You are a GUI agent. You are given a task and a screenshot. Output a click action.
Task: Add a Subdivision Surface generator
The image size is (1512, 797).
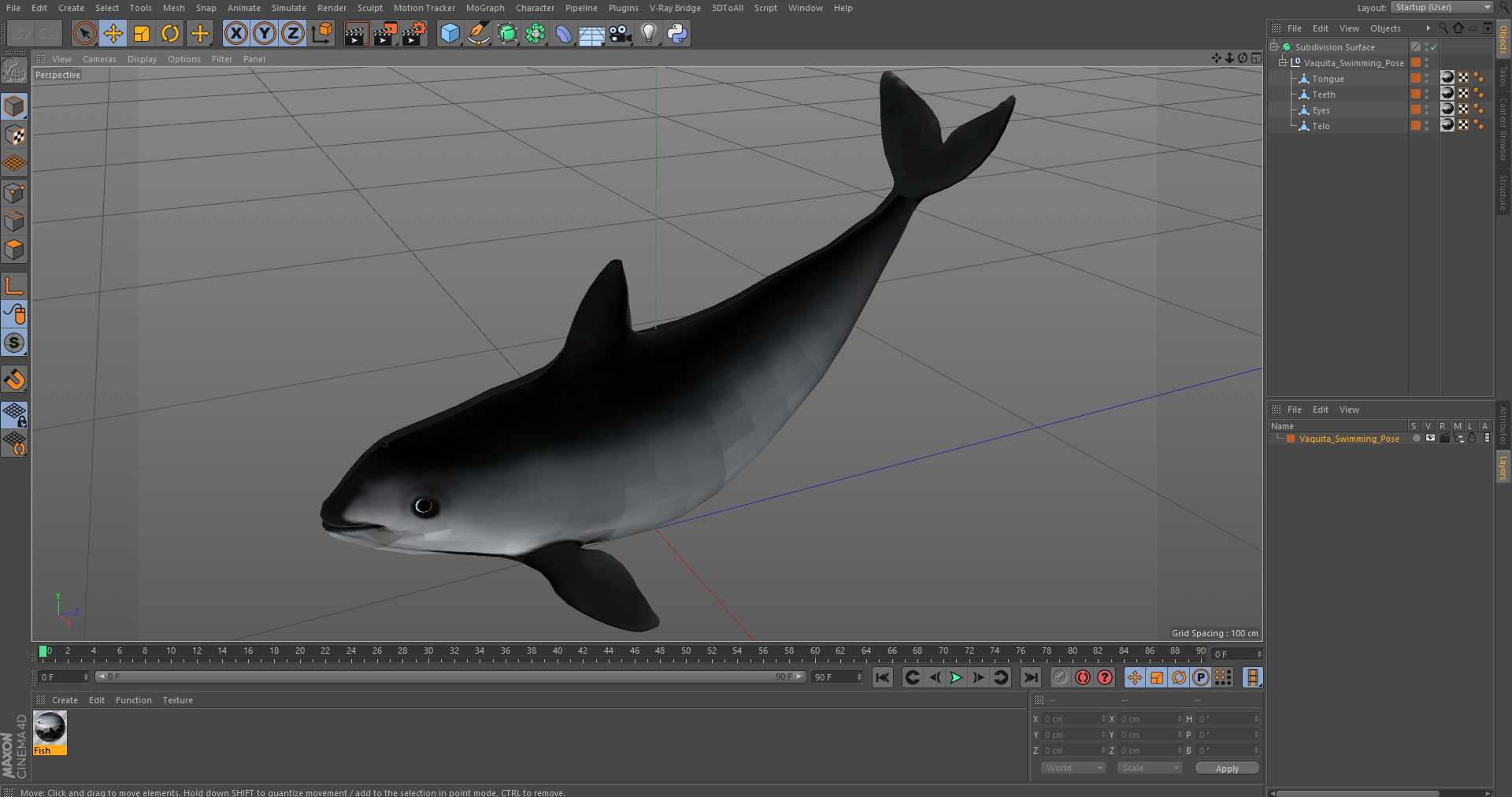[507, 33]
